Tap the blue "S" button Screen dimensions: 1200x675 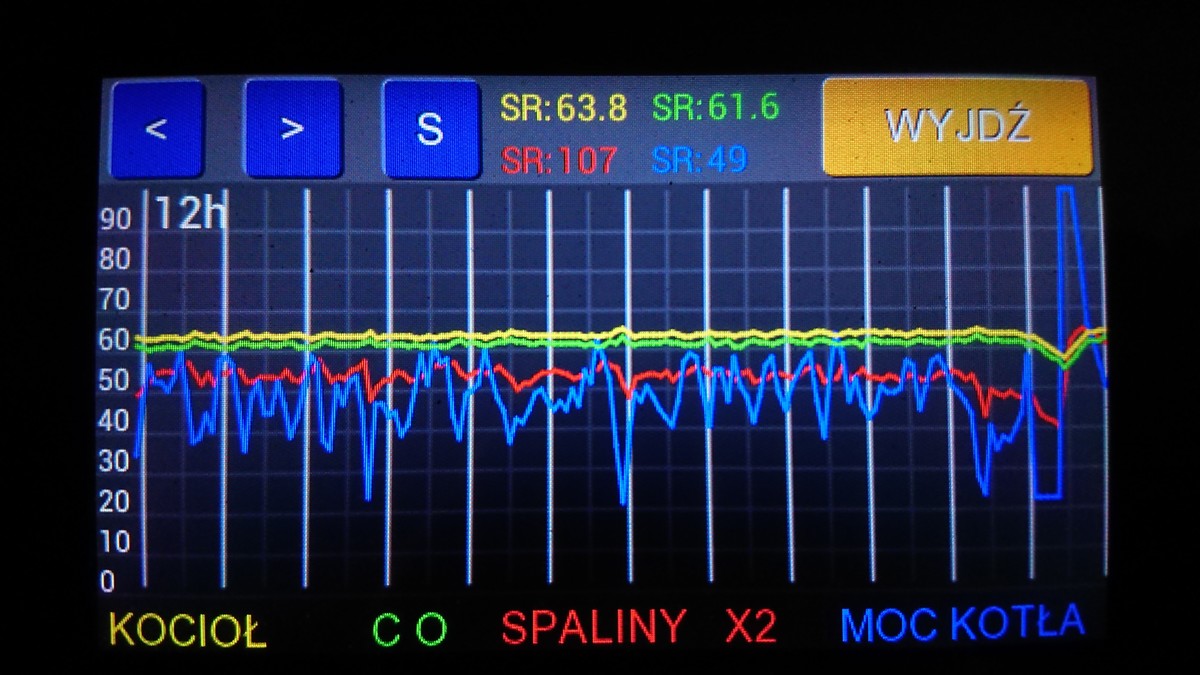(x=429, y=129)
